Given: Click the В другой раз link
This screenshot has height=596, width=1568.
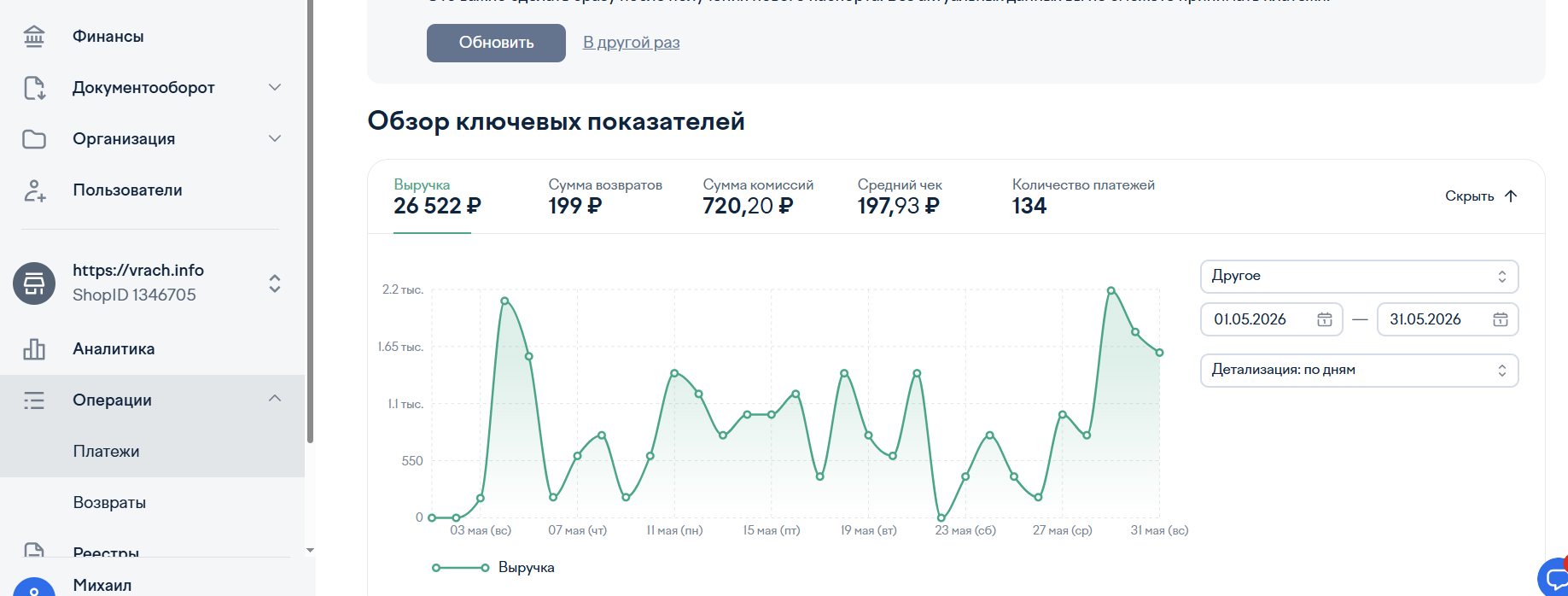Looking at the screenshot, I should (632, 43).
